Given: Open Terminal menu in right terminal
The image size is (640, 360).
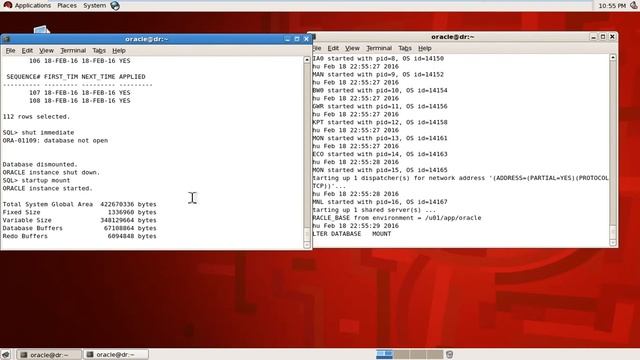Looking at the screenshot, I should 379,48.
